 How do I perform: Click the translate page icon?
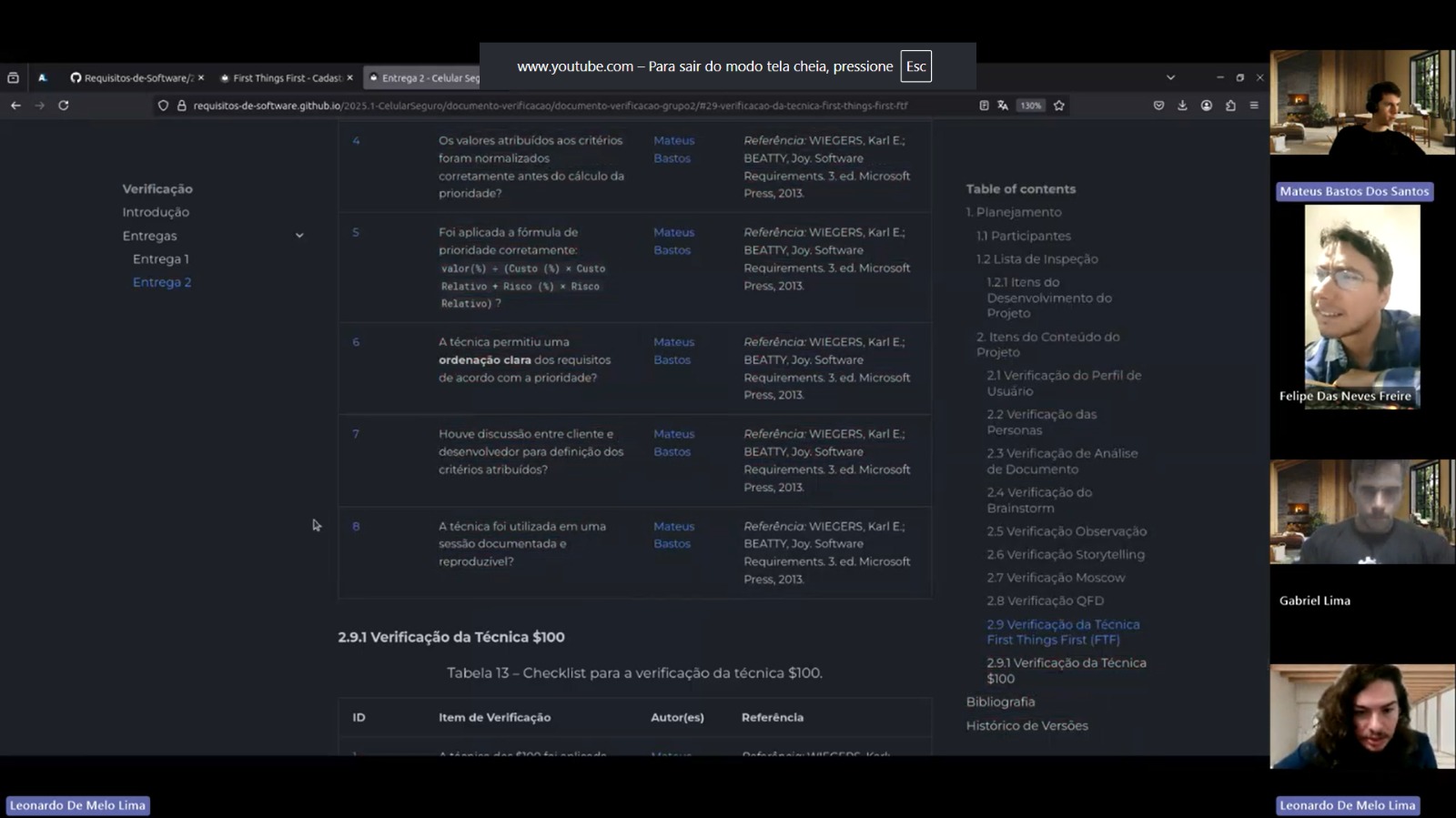(x=1003, y=106)
